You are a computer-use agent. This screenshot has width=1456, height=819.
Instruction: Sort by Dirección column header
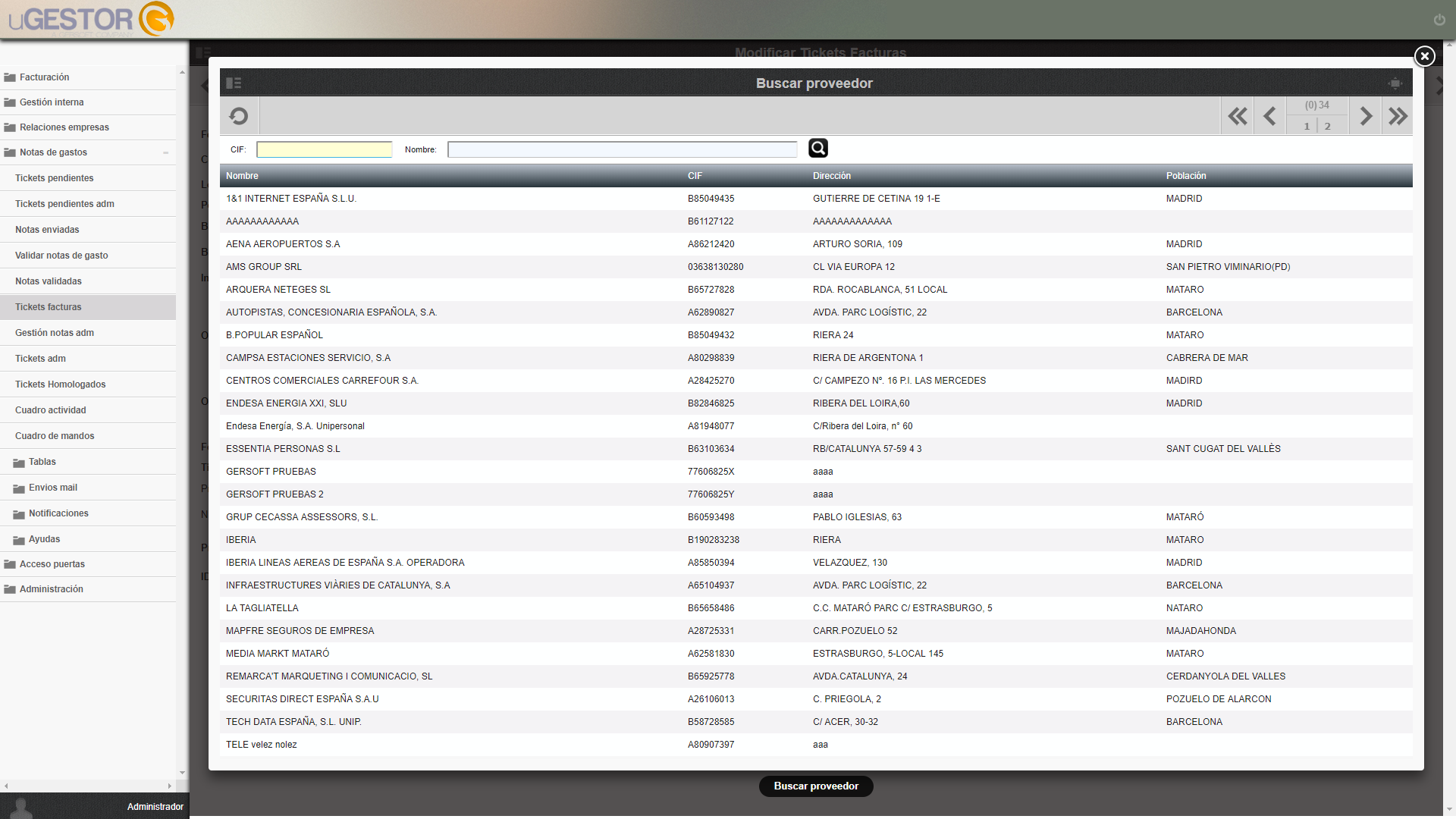832,176
